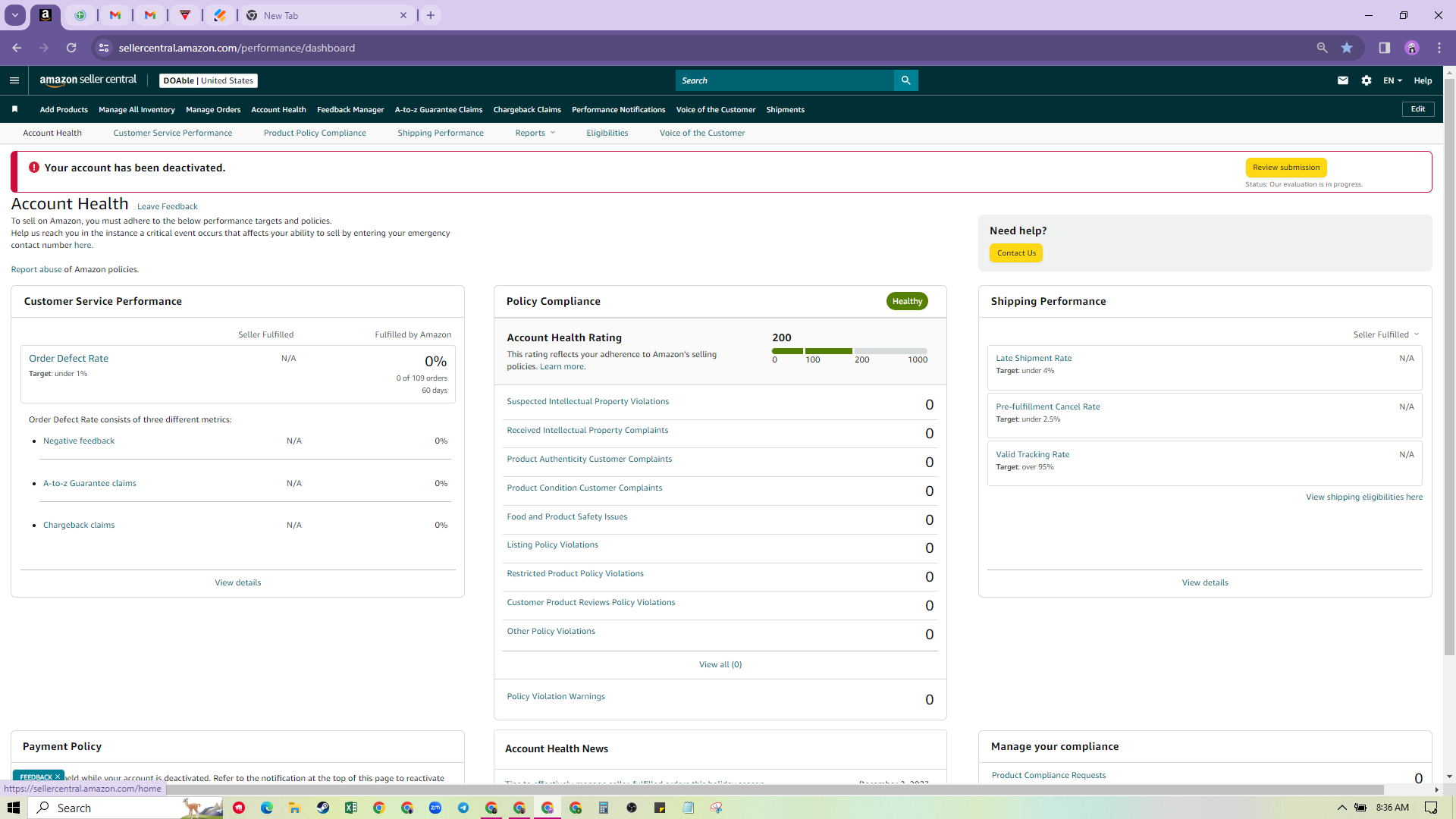Open Add Products in the favorites bar

(x=64, y=110)
